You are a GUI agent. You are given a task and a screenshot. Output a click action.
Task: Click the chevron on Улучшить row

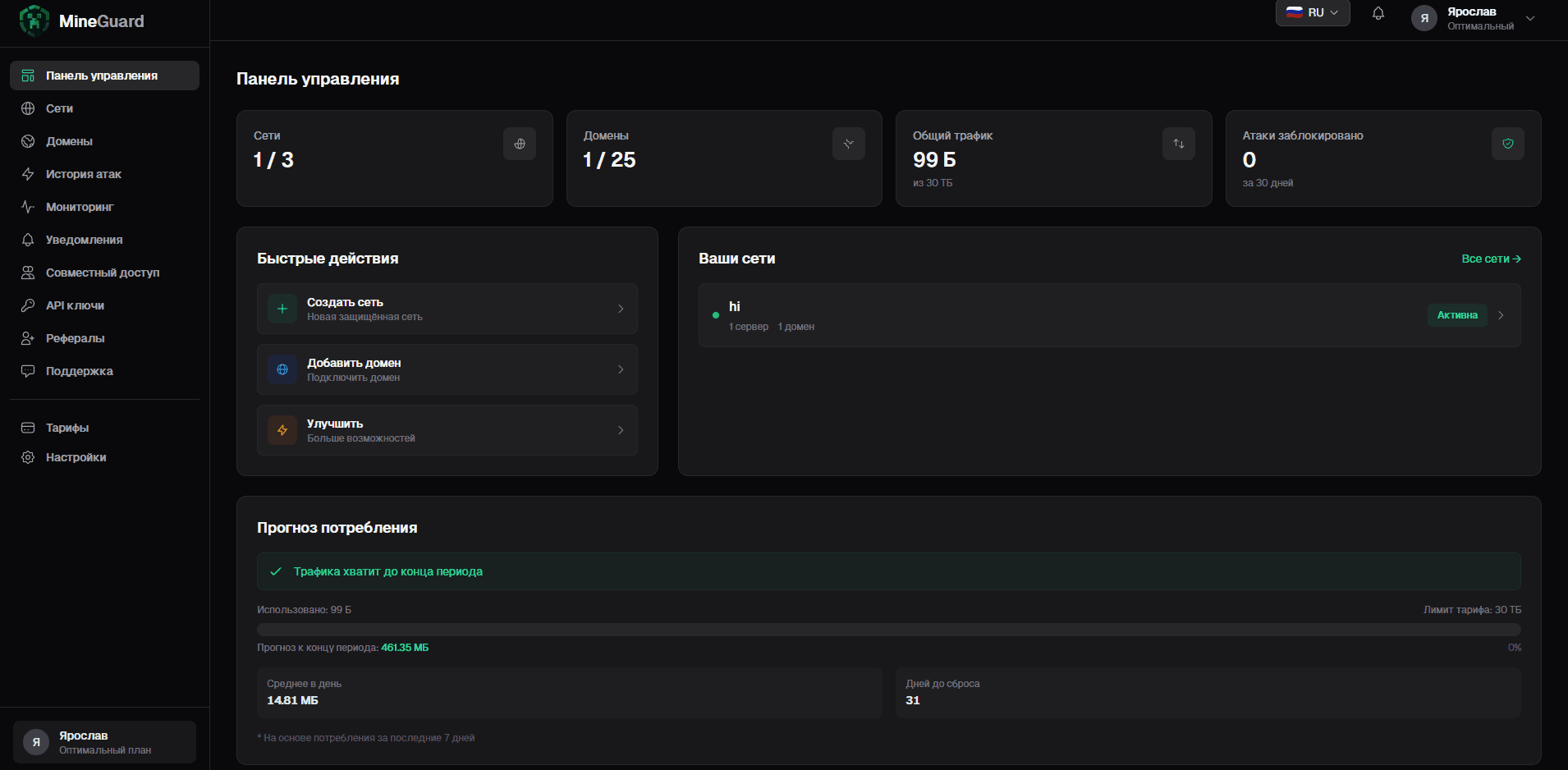coord(621,430)
